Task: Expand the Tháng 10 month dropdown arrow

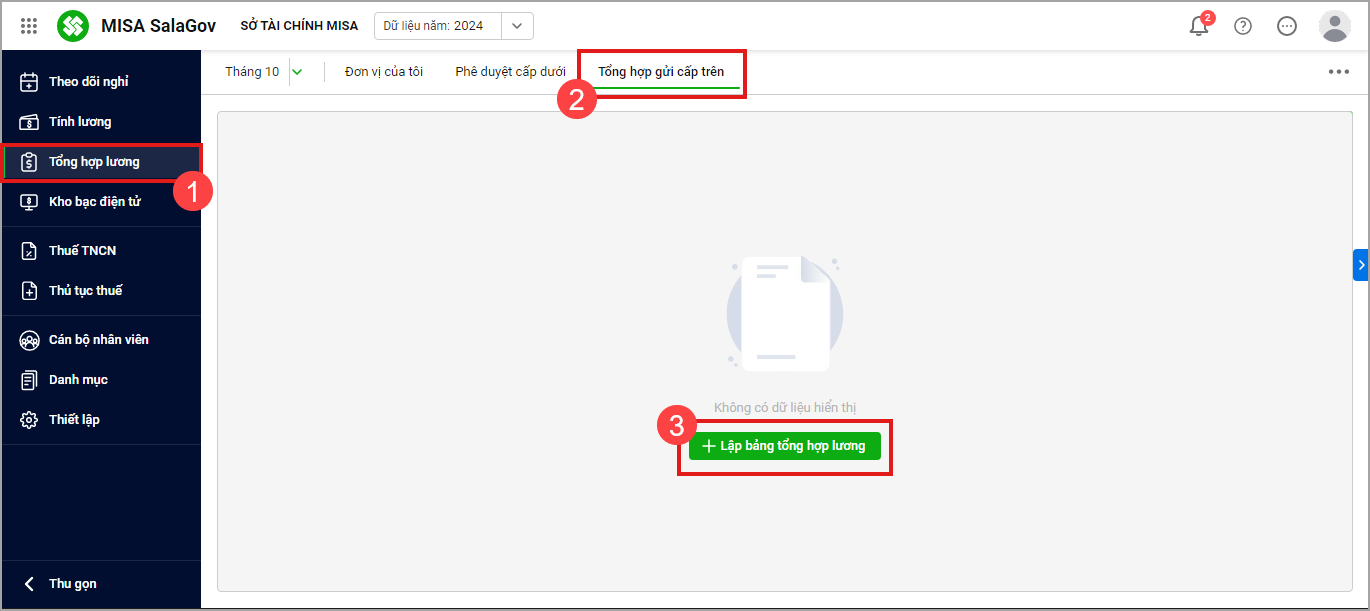Action: [x=296, y=72]
